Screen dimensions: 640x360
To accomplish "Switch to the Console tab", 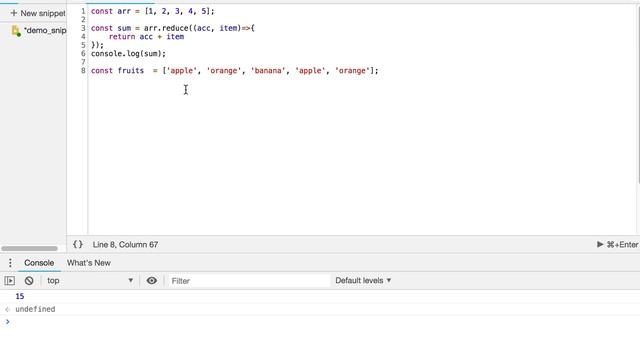I will [x=39, y=263].
